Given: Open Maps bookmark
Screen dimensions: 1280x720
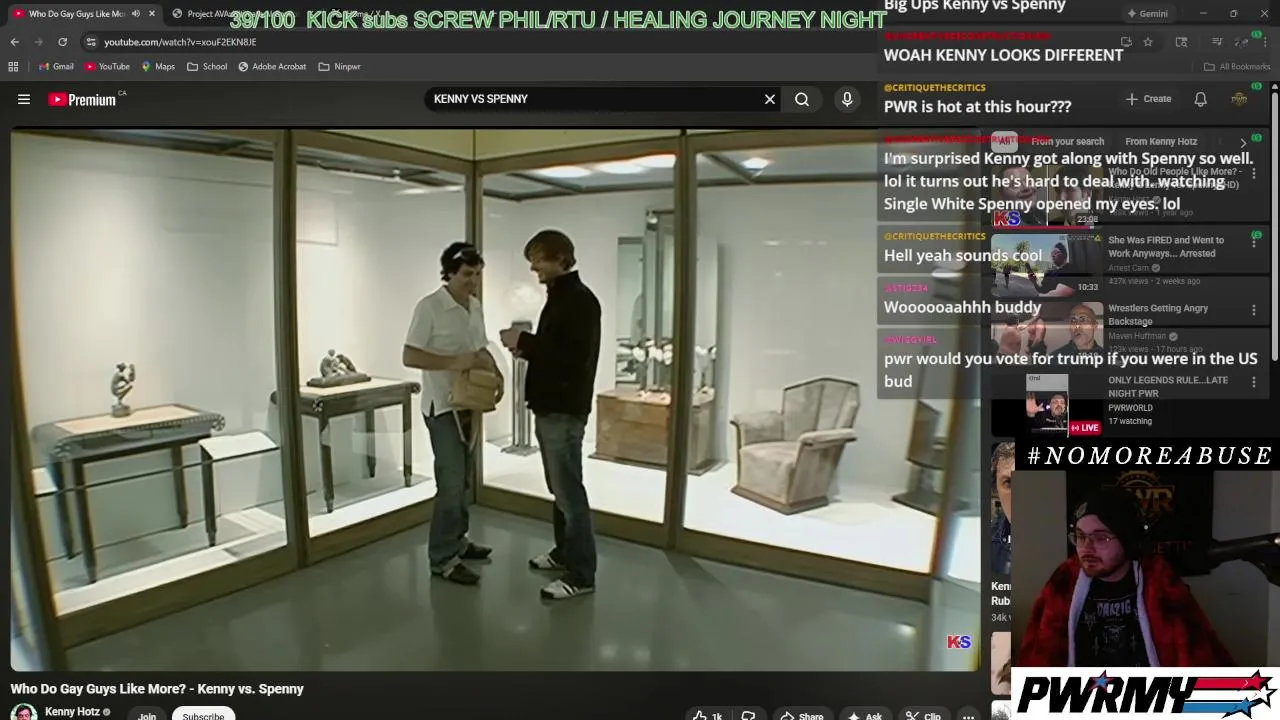Looking at the screenshot, I should tap(158, 67).
